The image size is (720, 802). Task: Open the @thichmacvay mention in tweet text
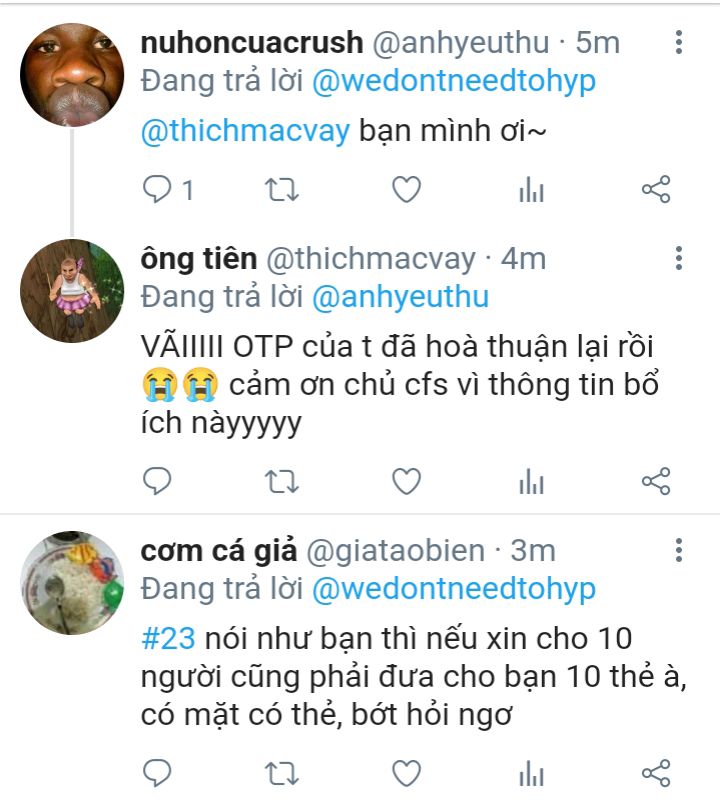(x=245, y=131)
